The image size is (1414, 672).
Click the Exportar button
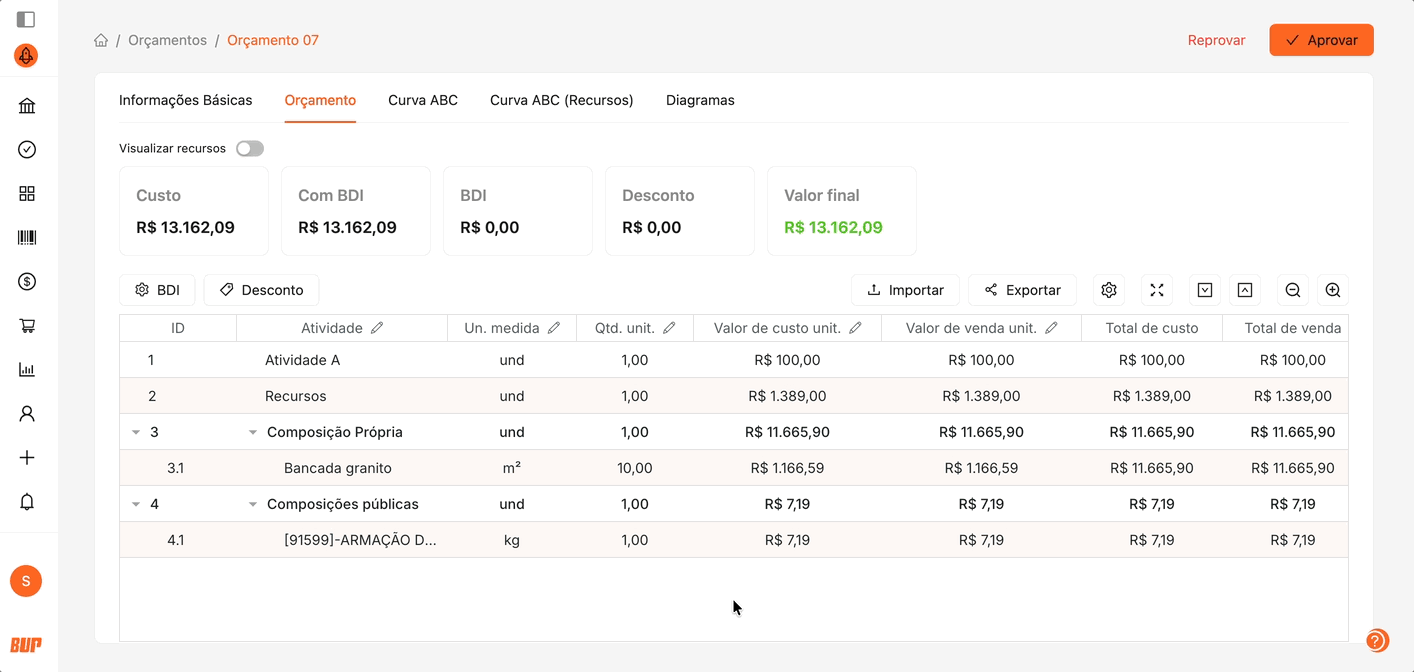[1022, 290]
